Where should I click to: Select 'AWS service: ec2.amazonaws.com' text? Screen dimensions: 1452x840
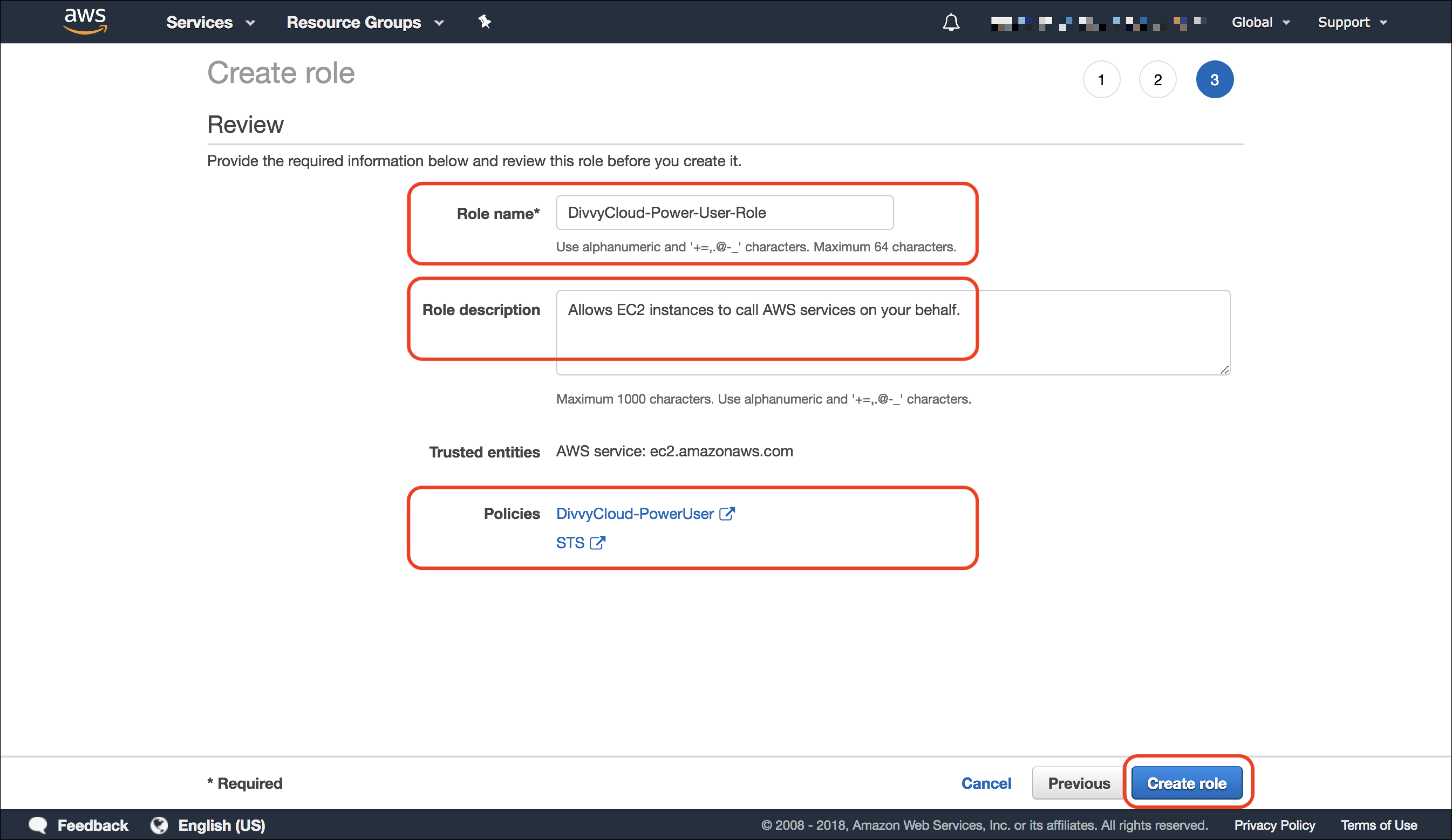674,451
